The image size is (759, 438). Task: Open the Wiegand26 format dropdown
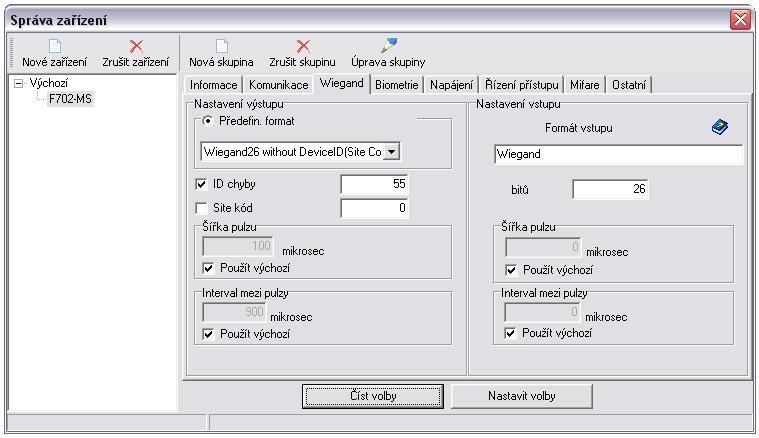click(392, 152)
